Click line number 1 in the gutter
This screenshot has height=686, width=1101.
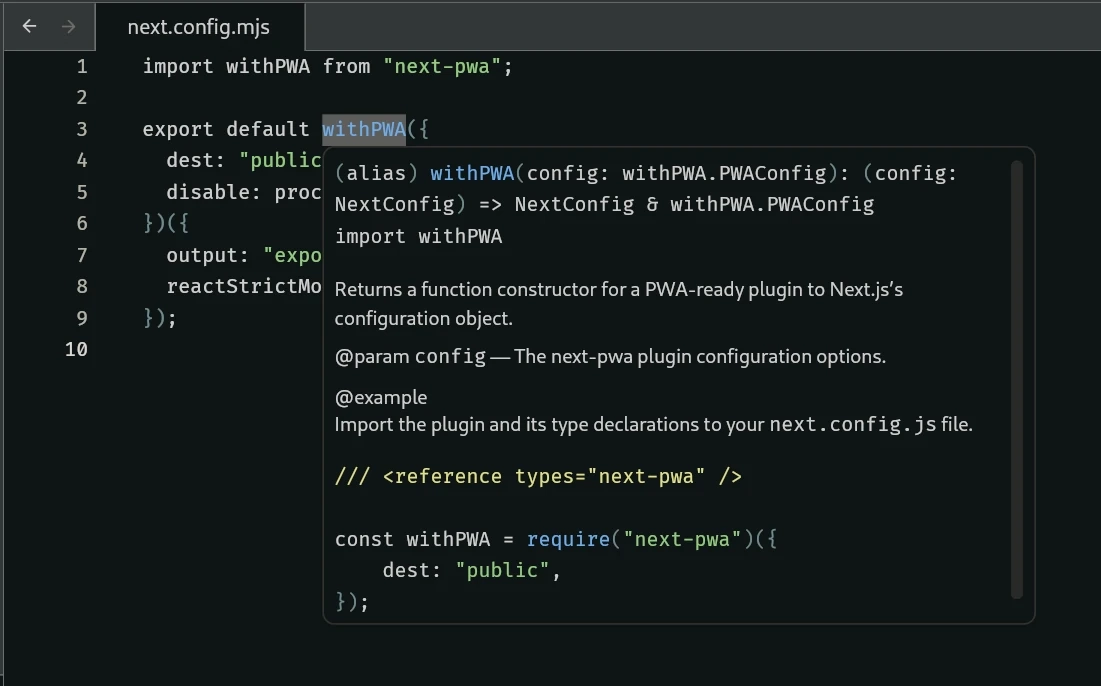point(81,67)
